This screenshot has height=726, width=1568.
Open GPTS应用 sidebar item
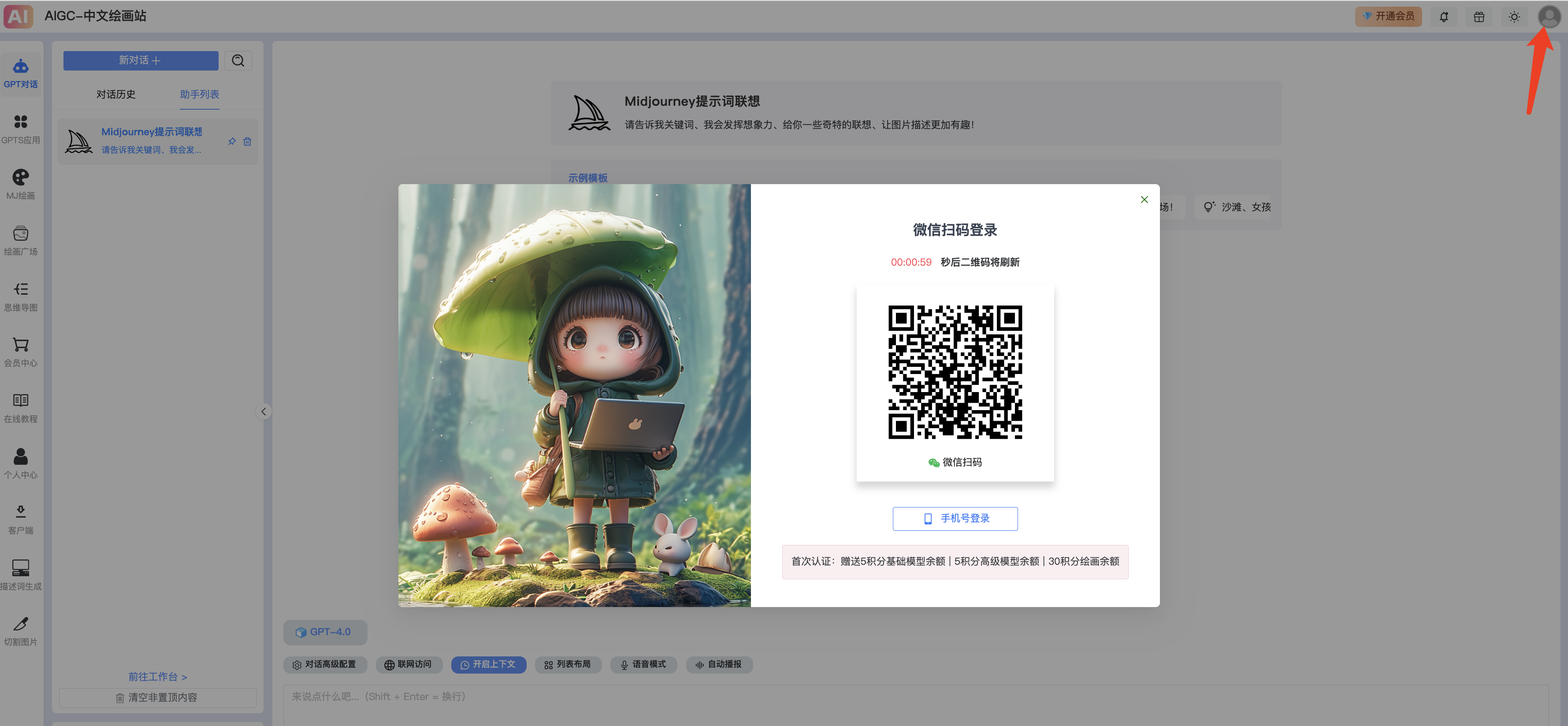point(21,130)
